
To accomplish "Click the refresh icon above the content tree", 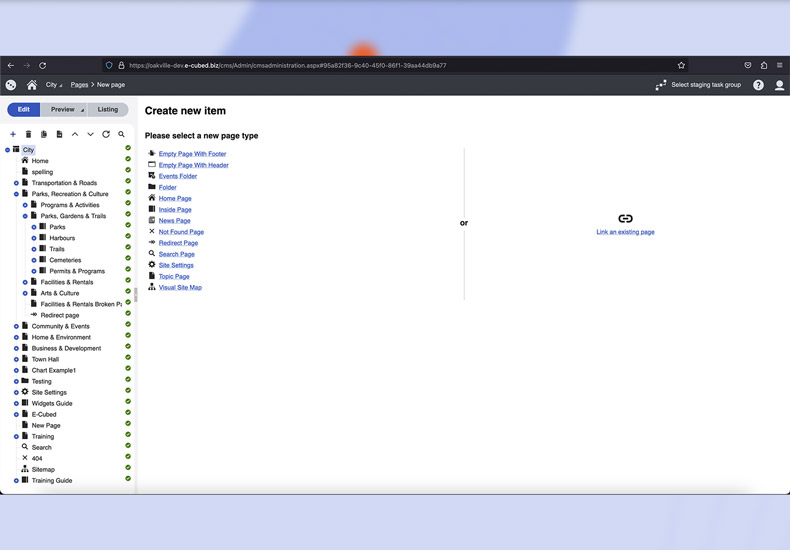I will pyautogui.click(x=106, y=134).
